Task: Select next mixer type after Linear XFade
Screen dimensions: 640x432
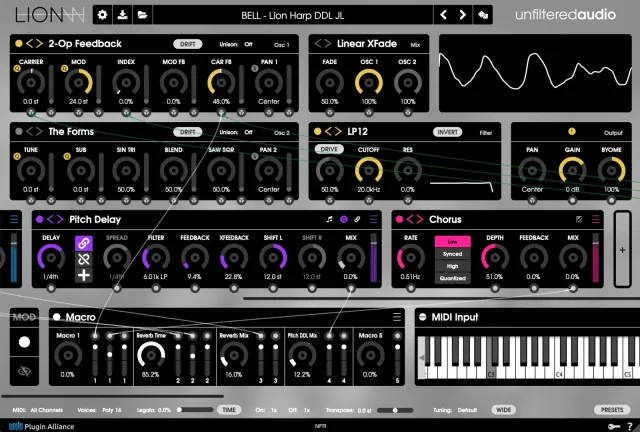Action: [328, 44]
